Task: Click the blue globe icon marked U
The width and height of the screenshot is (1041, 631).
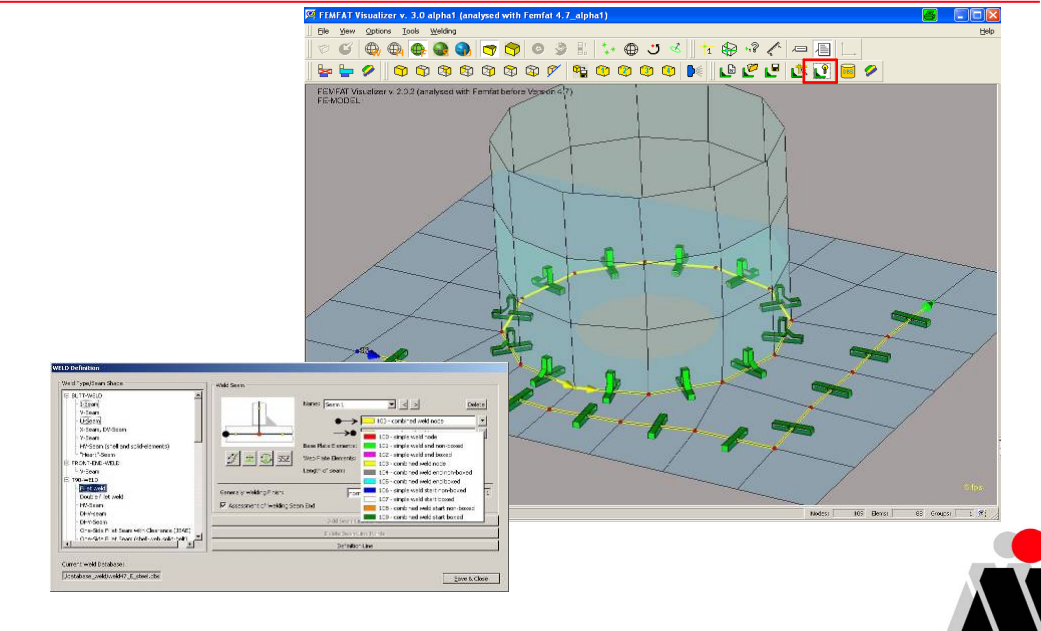Action: (463, 49)
